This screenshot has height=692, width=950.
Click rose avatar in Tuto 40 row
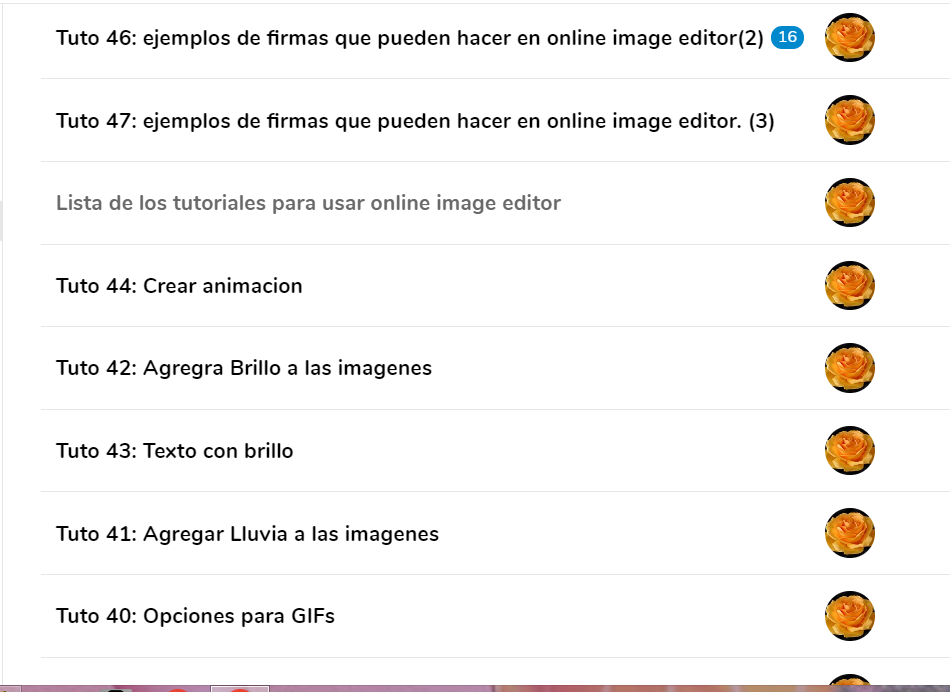(x=849, y=616)
